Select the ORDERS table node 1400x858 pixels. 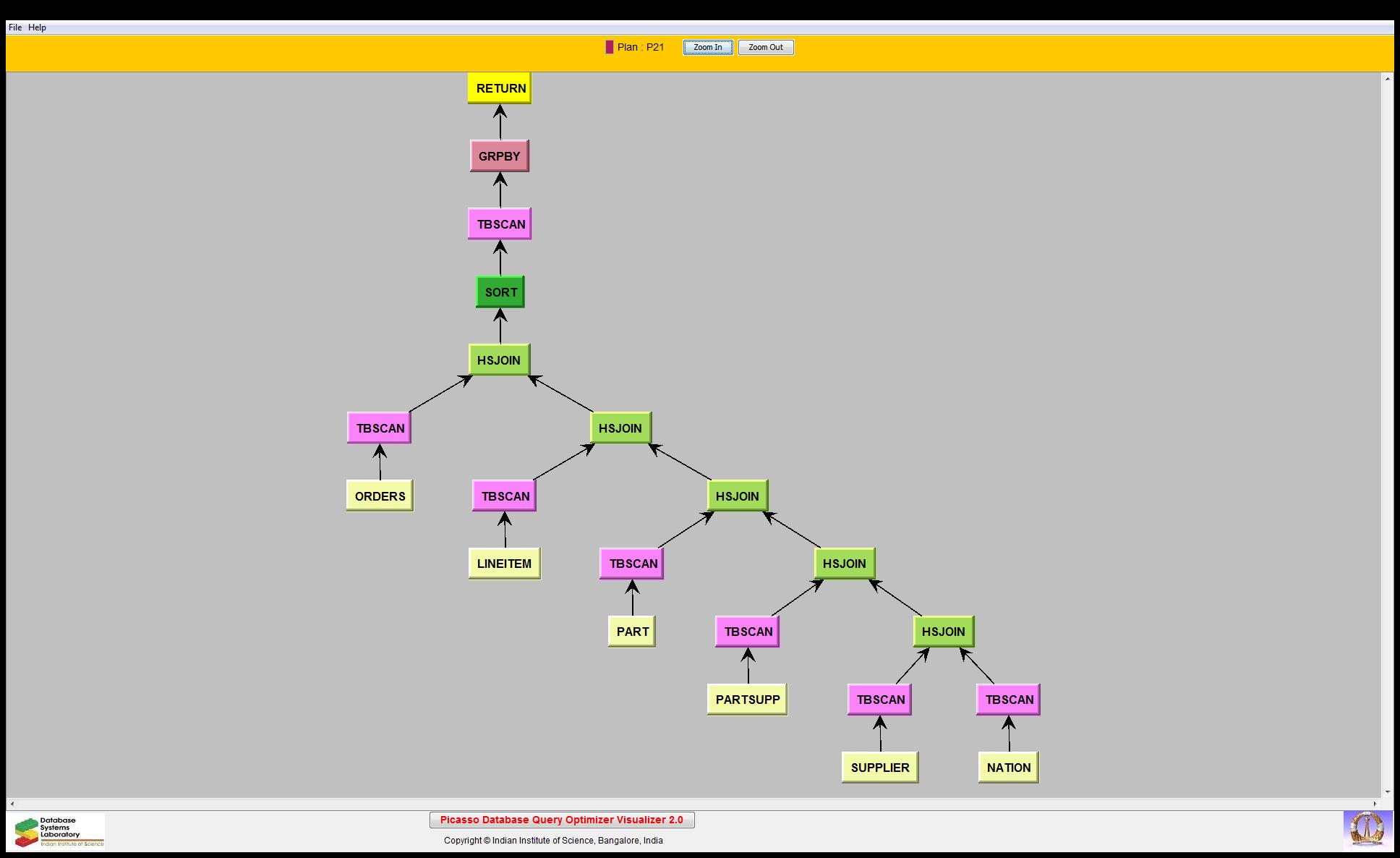380,496
